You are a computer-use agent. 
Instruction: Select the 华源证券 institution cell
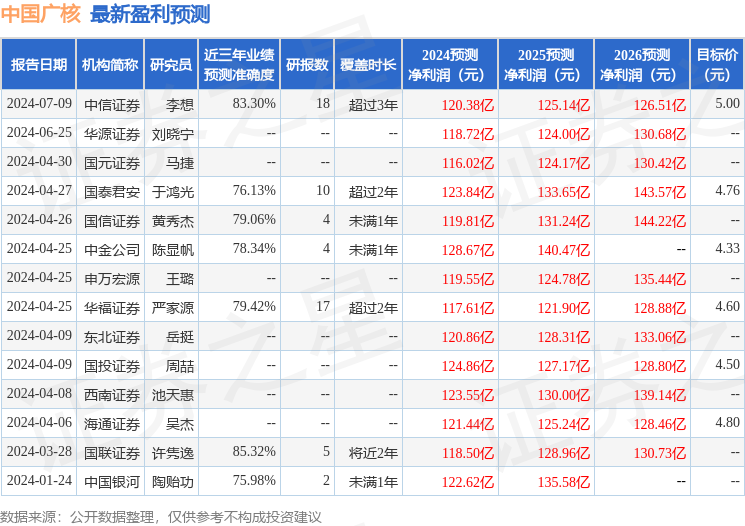(112, 134)
